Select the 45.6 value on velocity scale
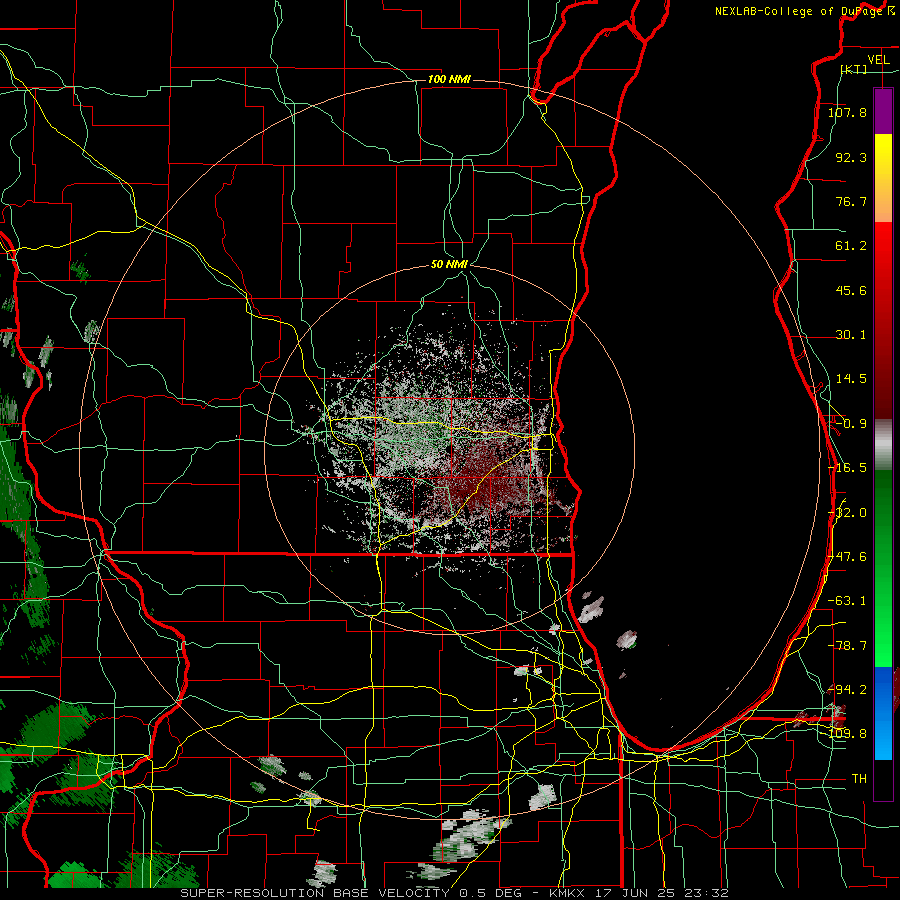Image resolution: width=900 pixels, height=900 pixels. click(x=851, y=290)
